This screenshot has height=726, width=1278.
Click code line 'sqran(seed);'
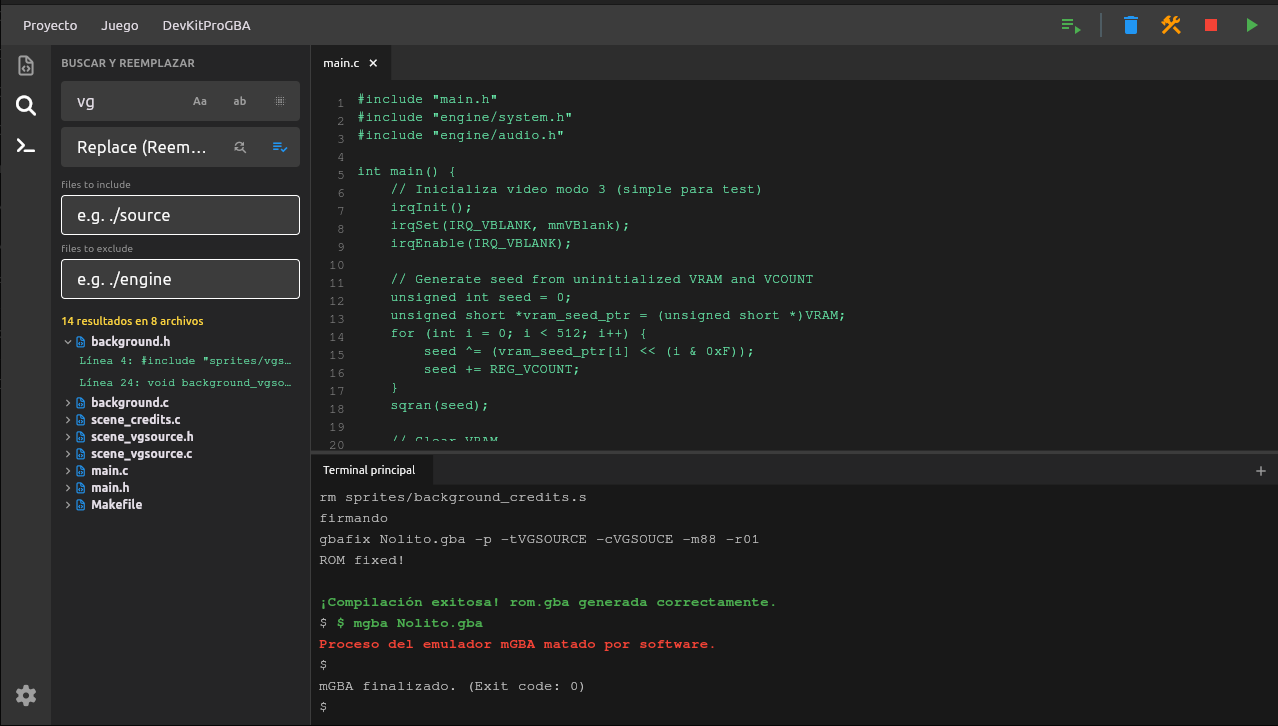click(439, 405)
